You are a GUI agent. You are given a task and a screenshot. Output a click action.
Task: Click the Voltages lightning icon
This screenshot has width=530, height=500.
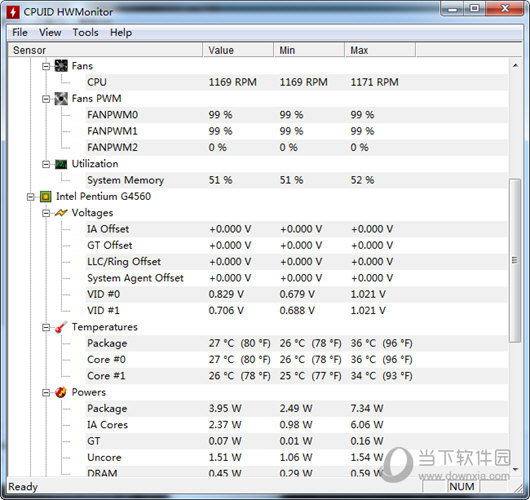(x=61, y=213)
